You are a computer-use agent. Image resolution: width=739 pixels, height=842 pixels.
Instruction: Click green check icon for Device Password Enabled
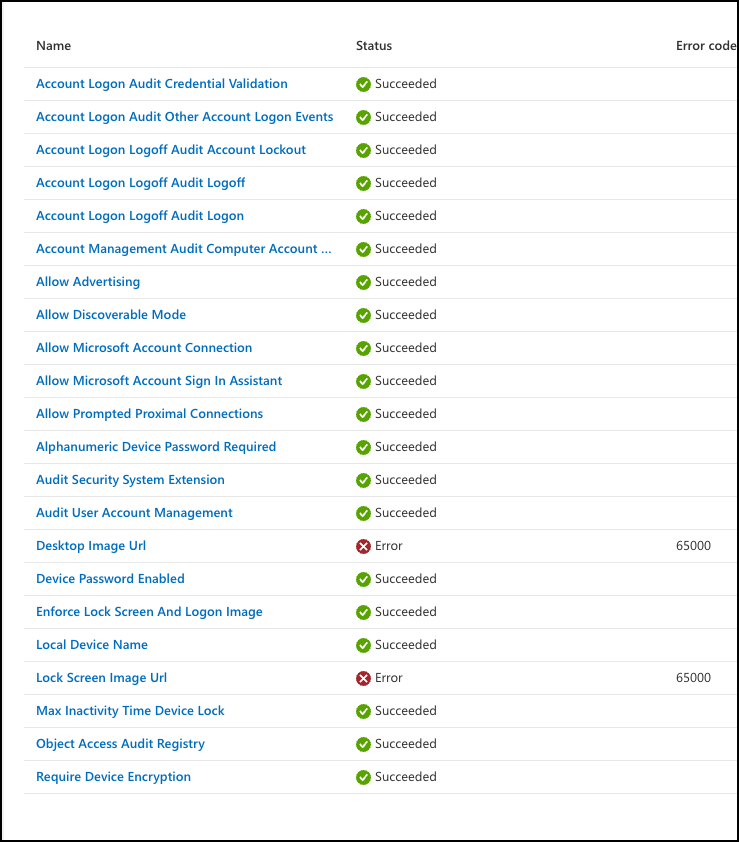pyautogui.click(x=364, y=579)
